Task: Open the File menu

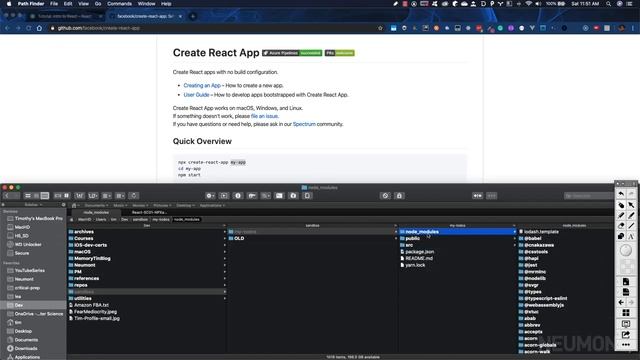Action: point(54,4)
